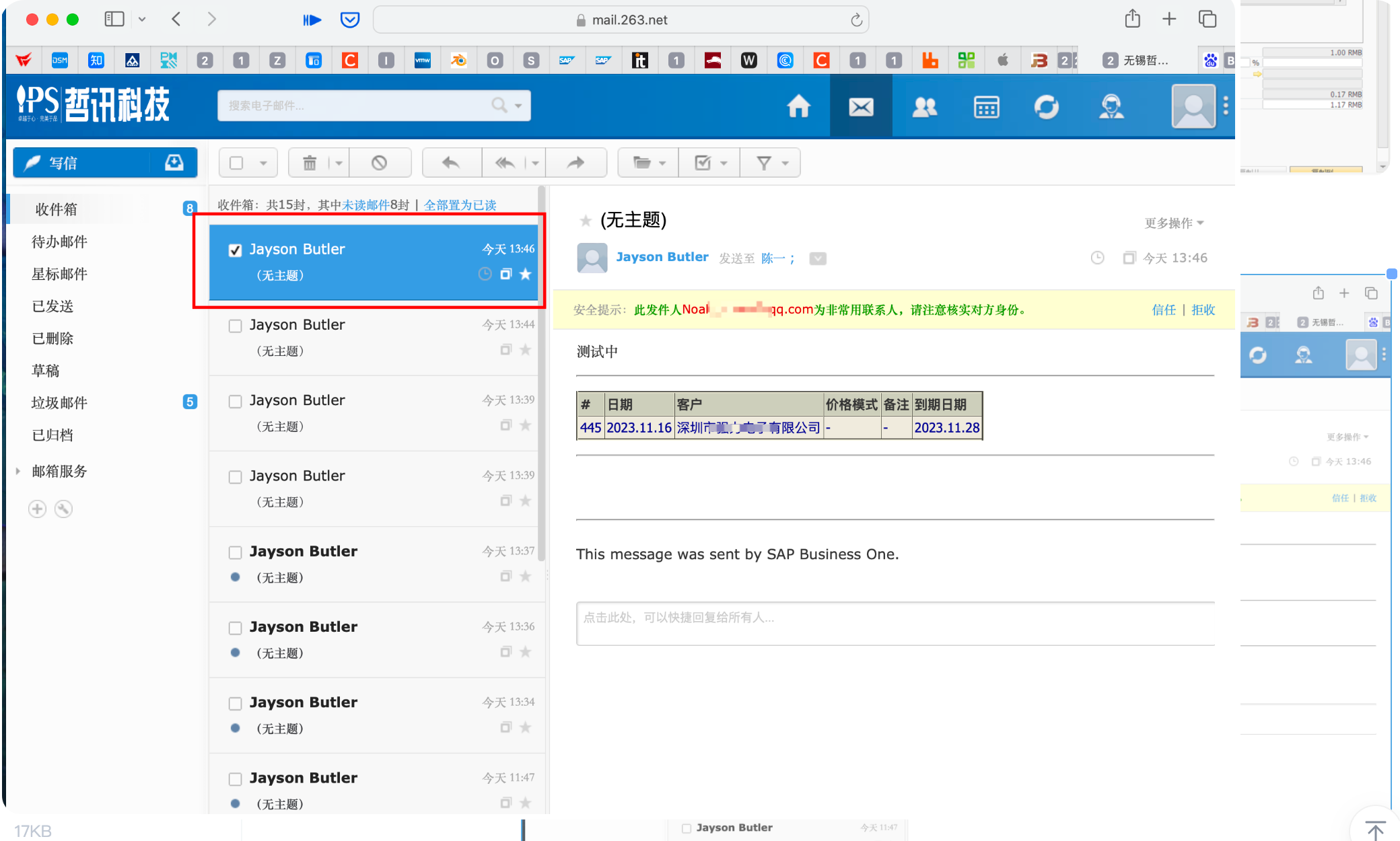Check the first 13:39 email checkbox

(235, 402)
